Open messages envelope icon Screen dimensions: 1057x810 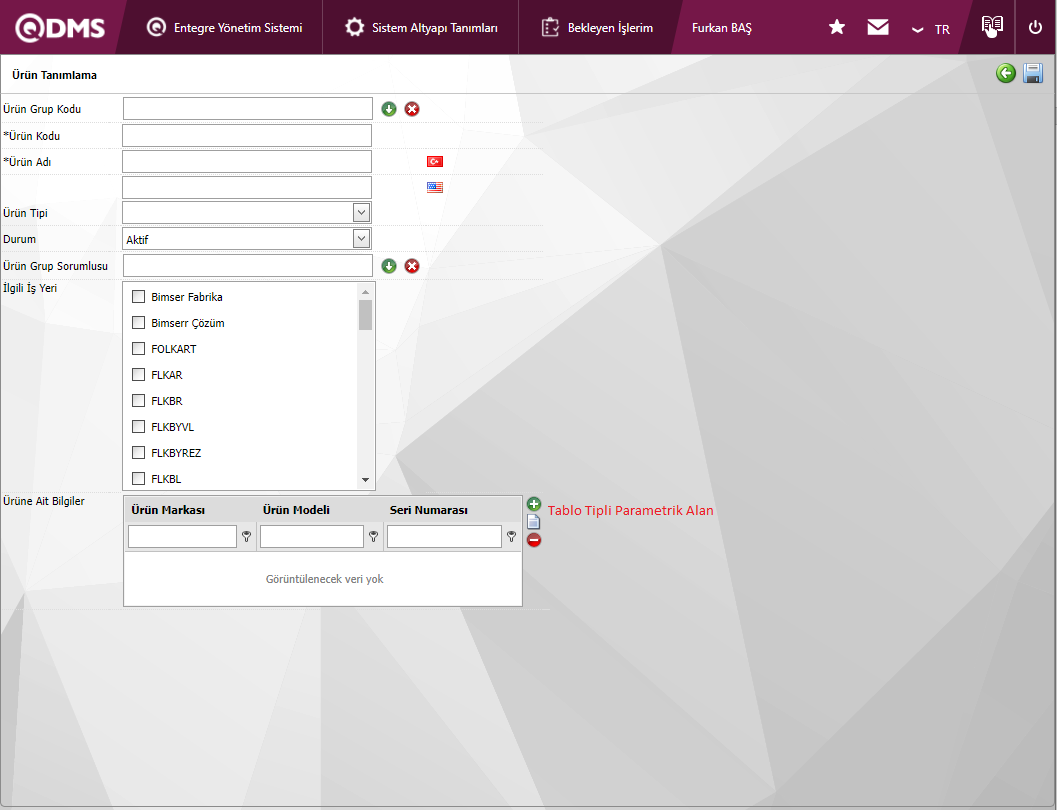(x=878, y=28)
